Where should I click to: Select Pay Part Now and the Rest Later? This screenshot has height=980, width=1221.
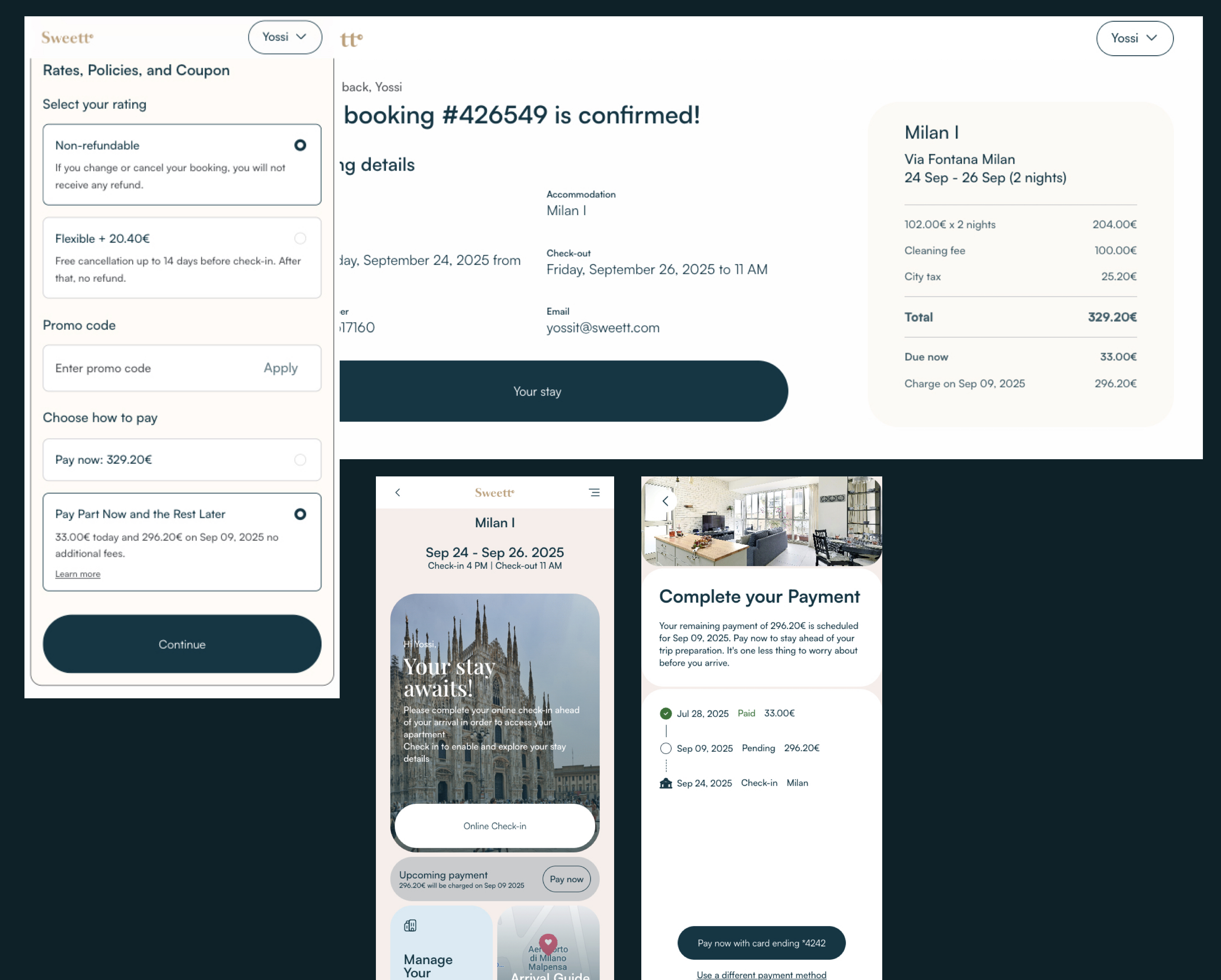300,514
